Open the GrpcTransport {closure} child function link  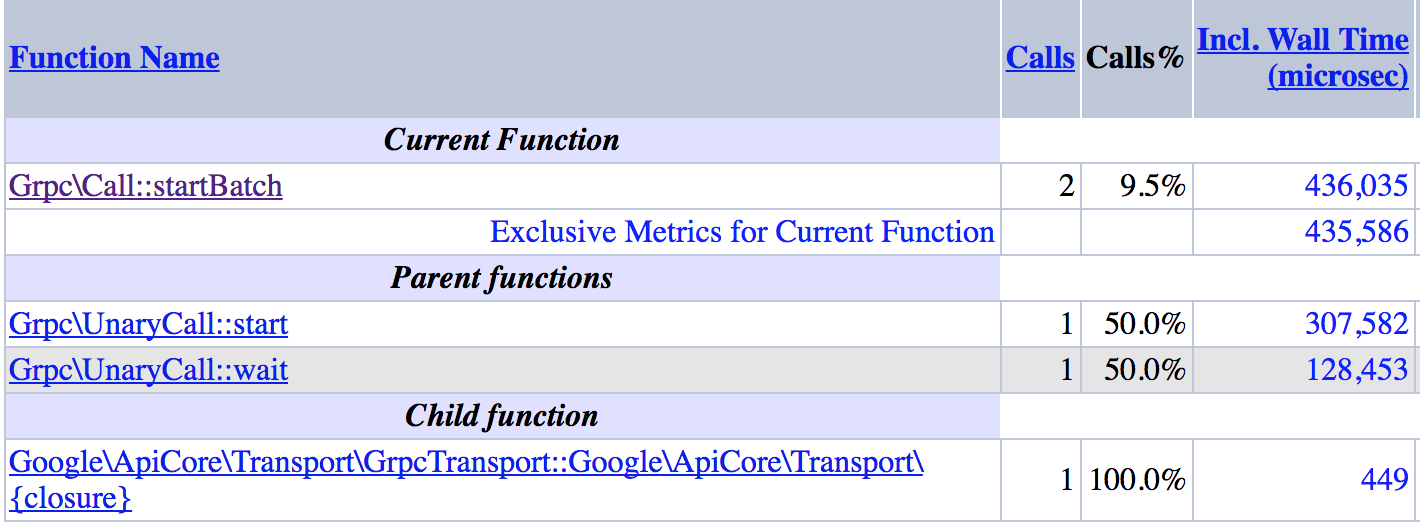click(466, 480)
